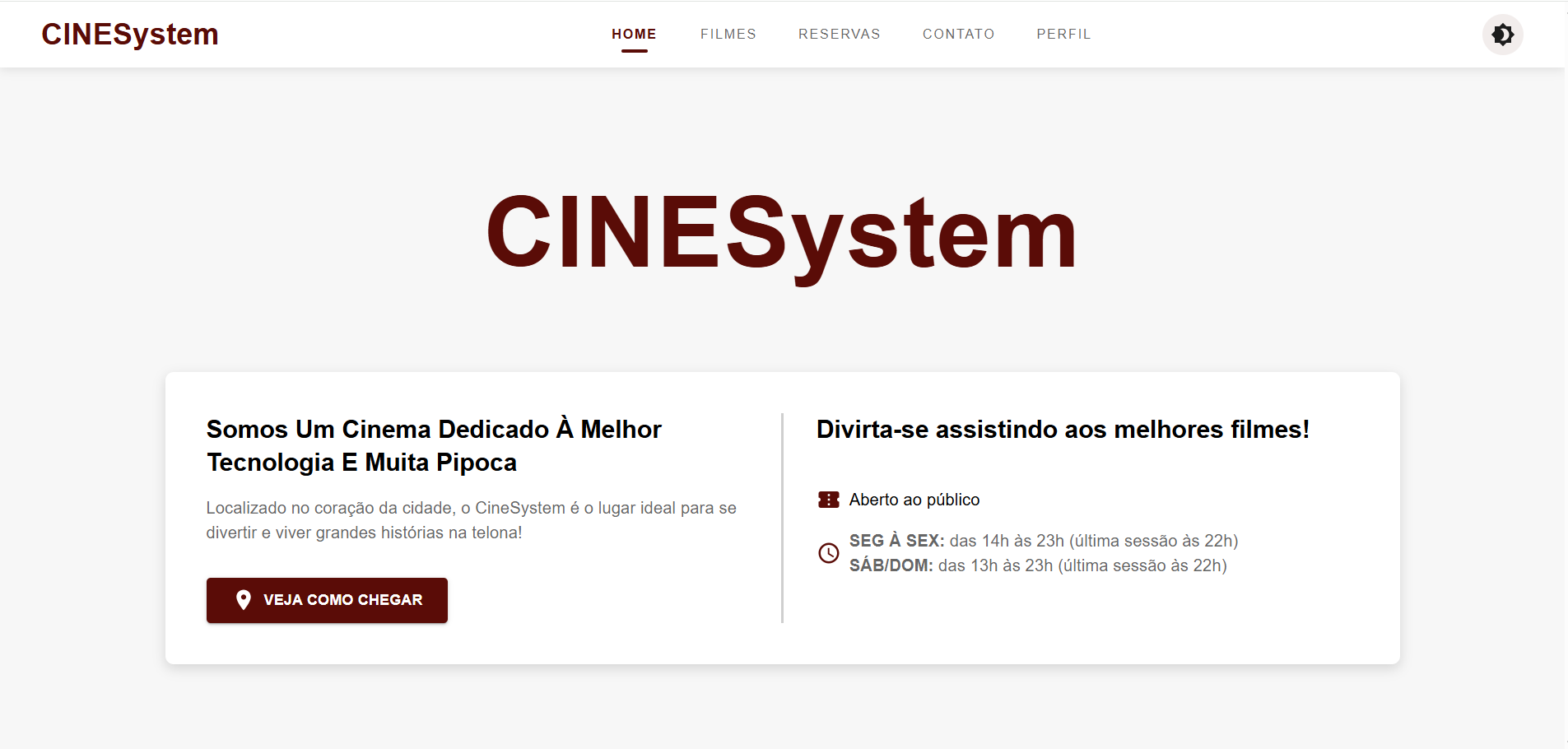The image size is (1568, 749).
Task: Click the "Aberto ao público" label
Action: click(914, 500)
